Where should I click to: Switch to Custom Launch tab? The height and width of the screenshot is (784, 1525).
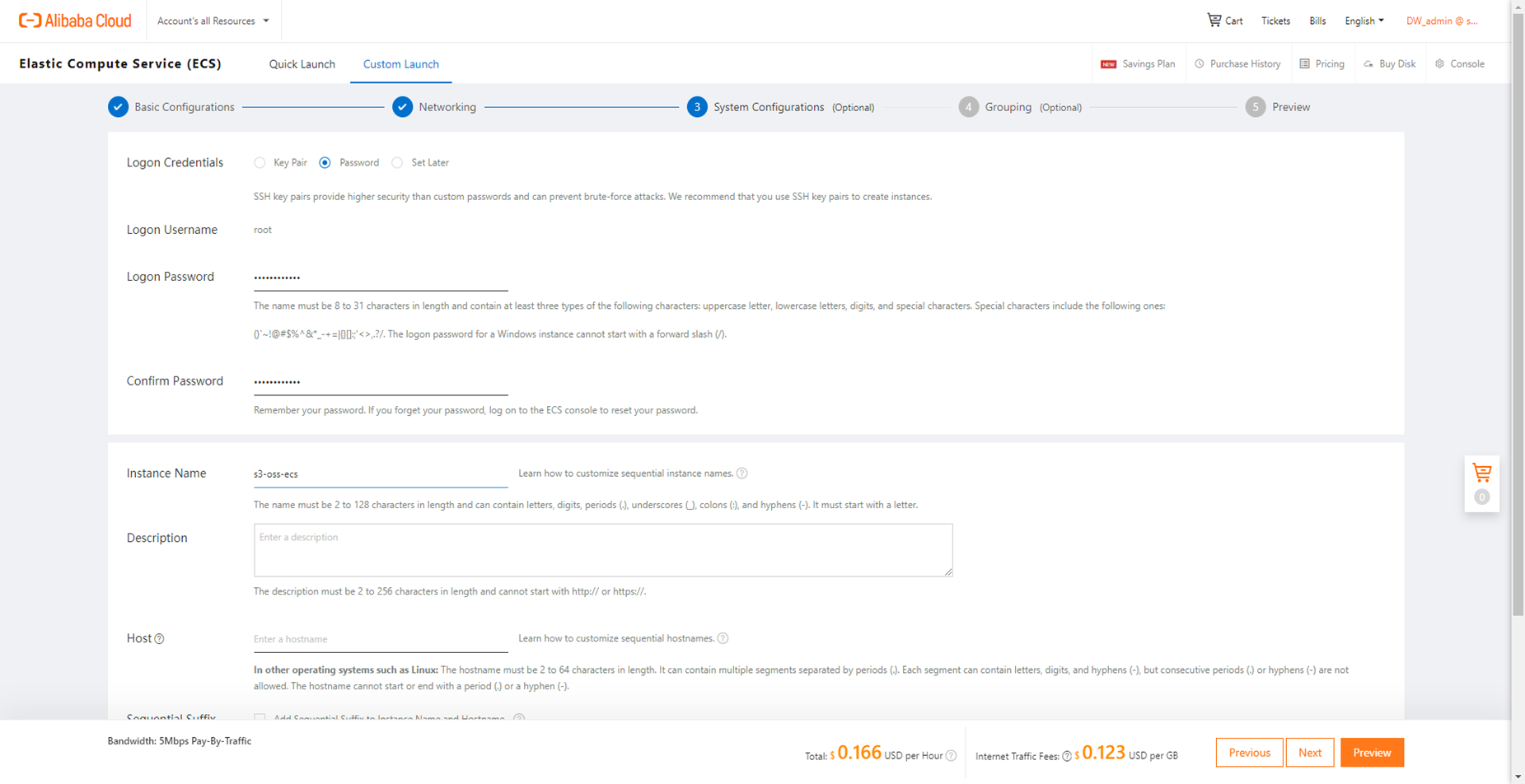(401, 64)
